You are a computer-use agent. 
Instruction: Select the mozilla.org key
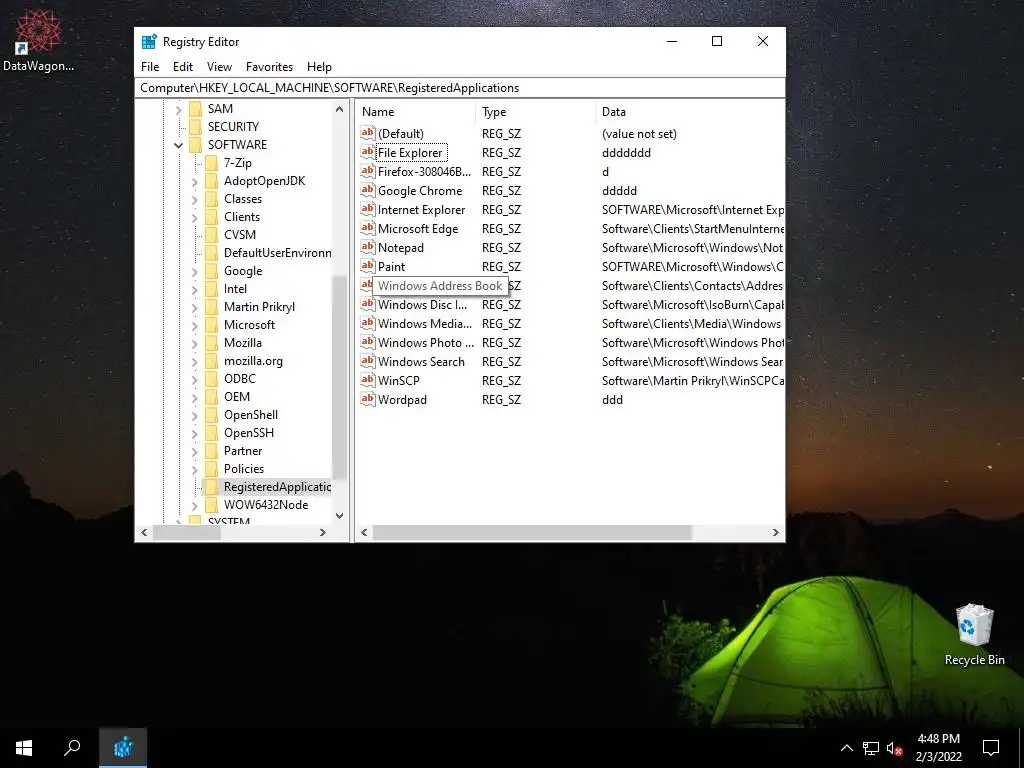pos(253,360)
